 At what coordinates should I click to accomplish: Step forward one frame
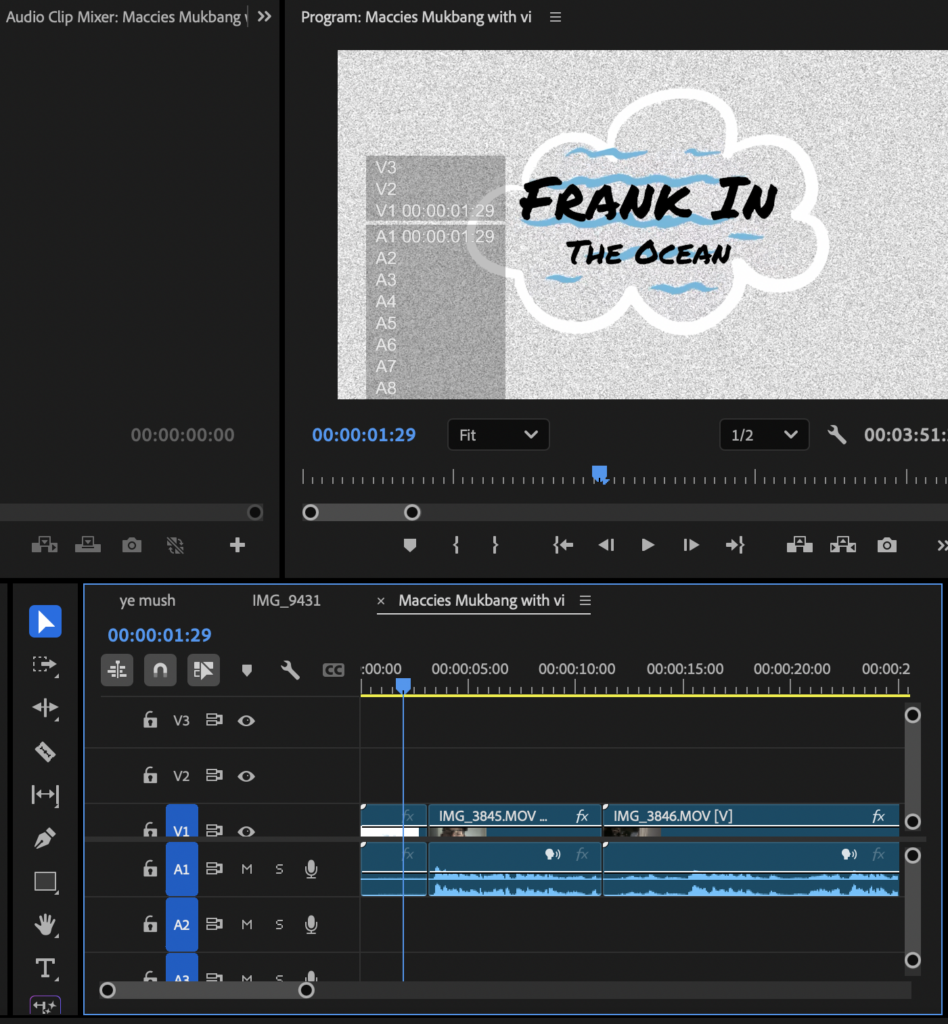click(691, 545)
